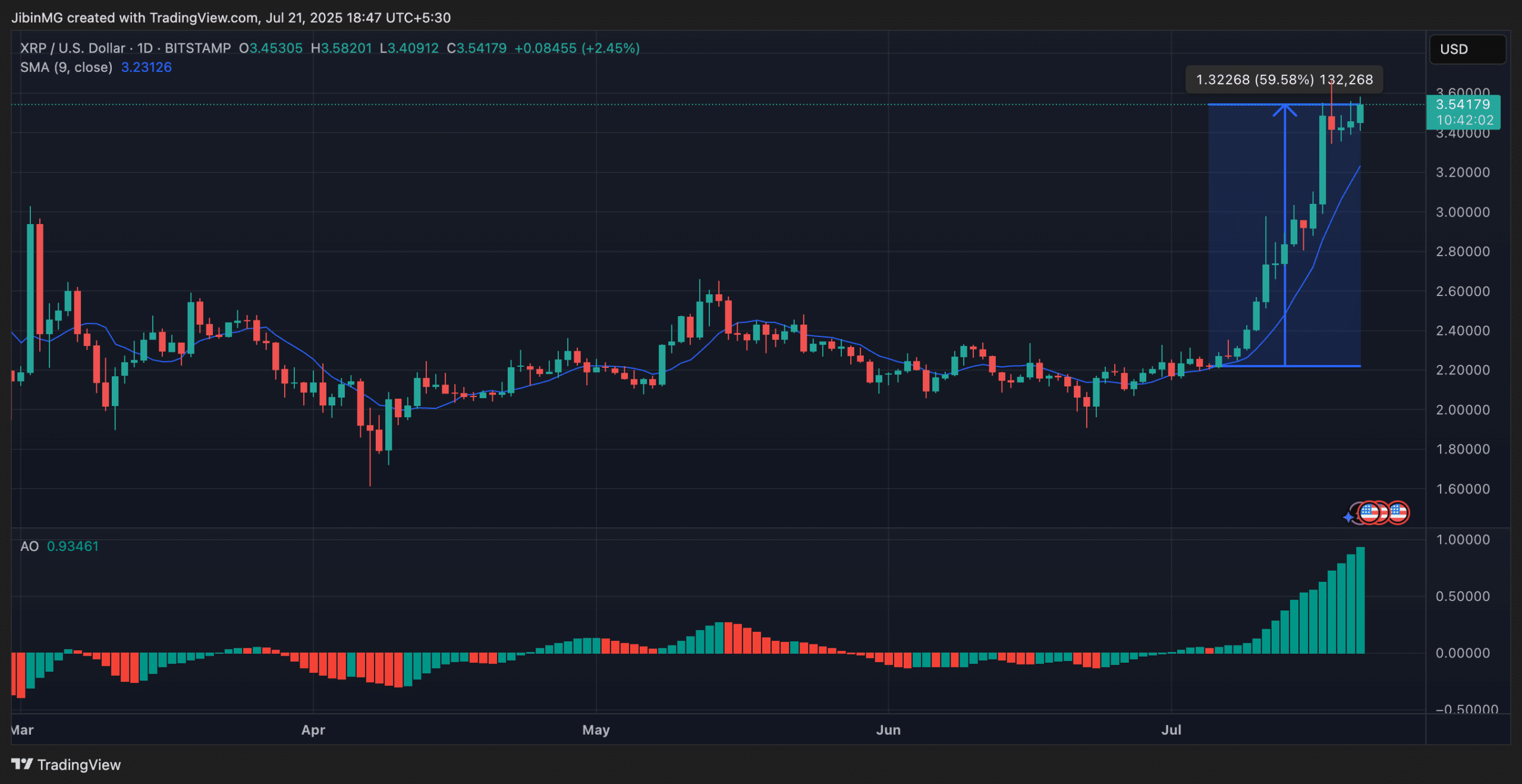Click the SMA (9, close) indicator legend

tap(66, 67)
